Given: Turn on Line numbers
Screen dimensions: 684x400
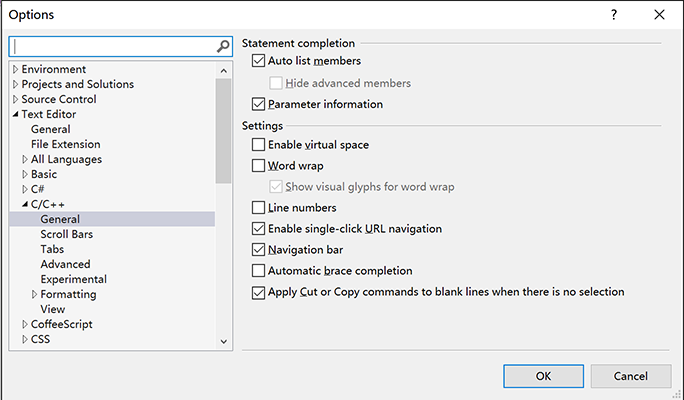Looking at the screenshot, I should coord(258,208).
